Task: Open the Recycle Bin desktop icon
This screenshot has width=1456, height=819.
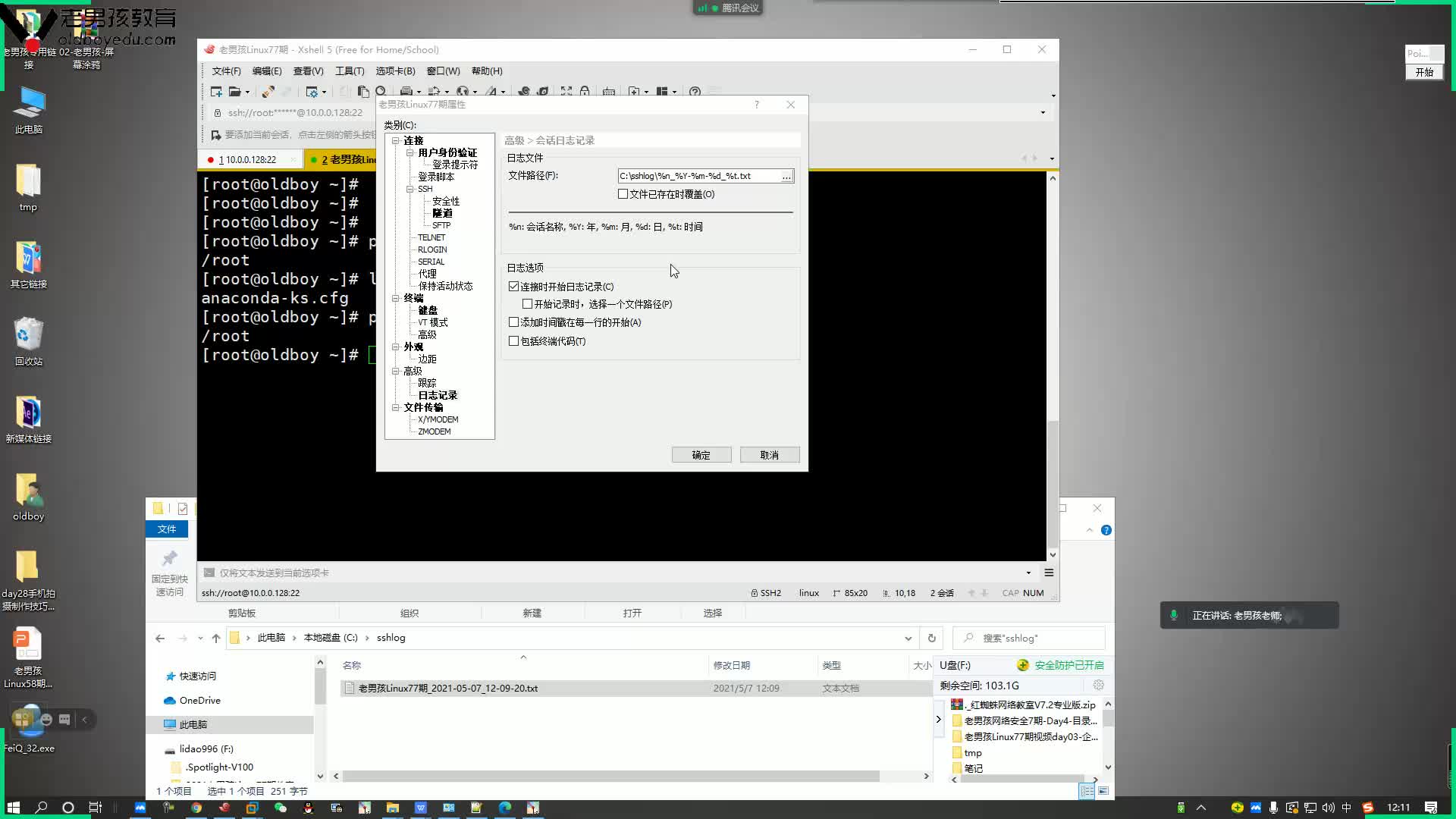Action: 29,340
